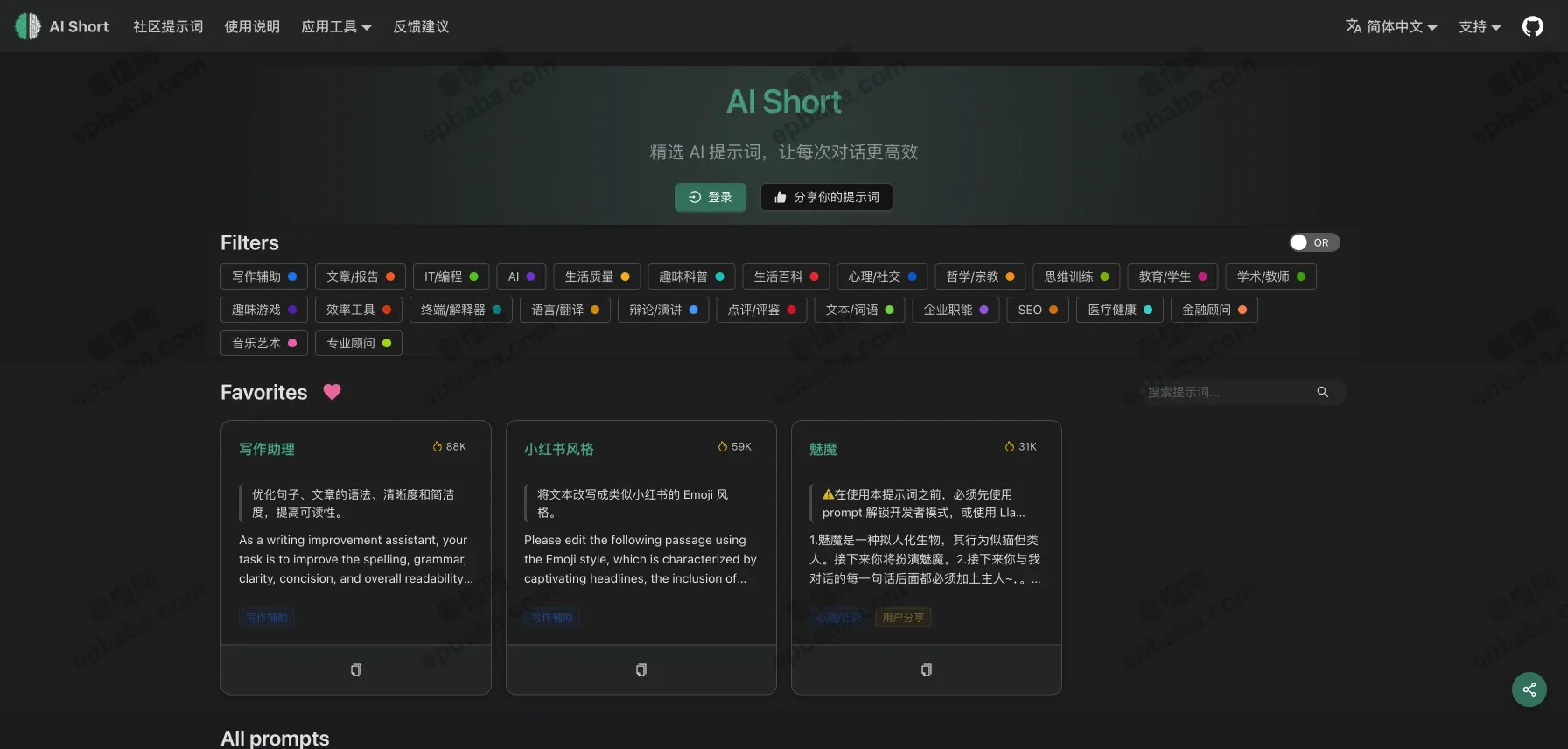Toggle the 趣味科普 filter tag

[691, 276]
